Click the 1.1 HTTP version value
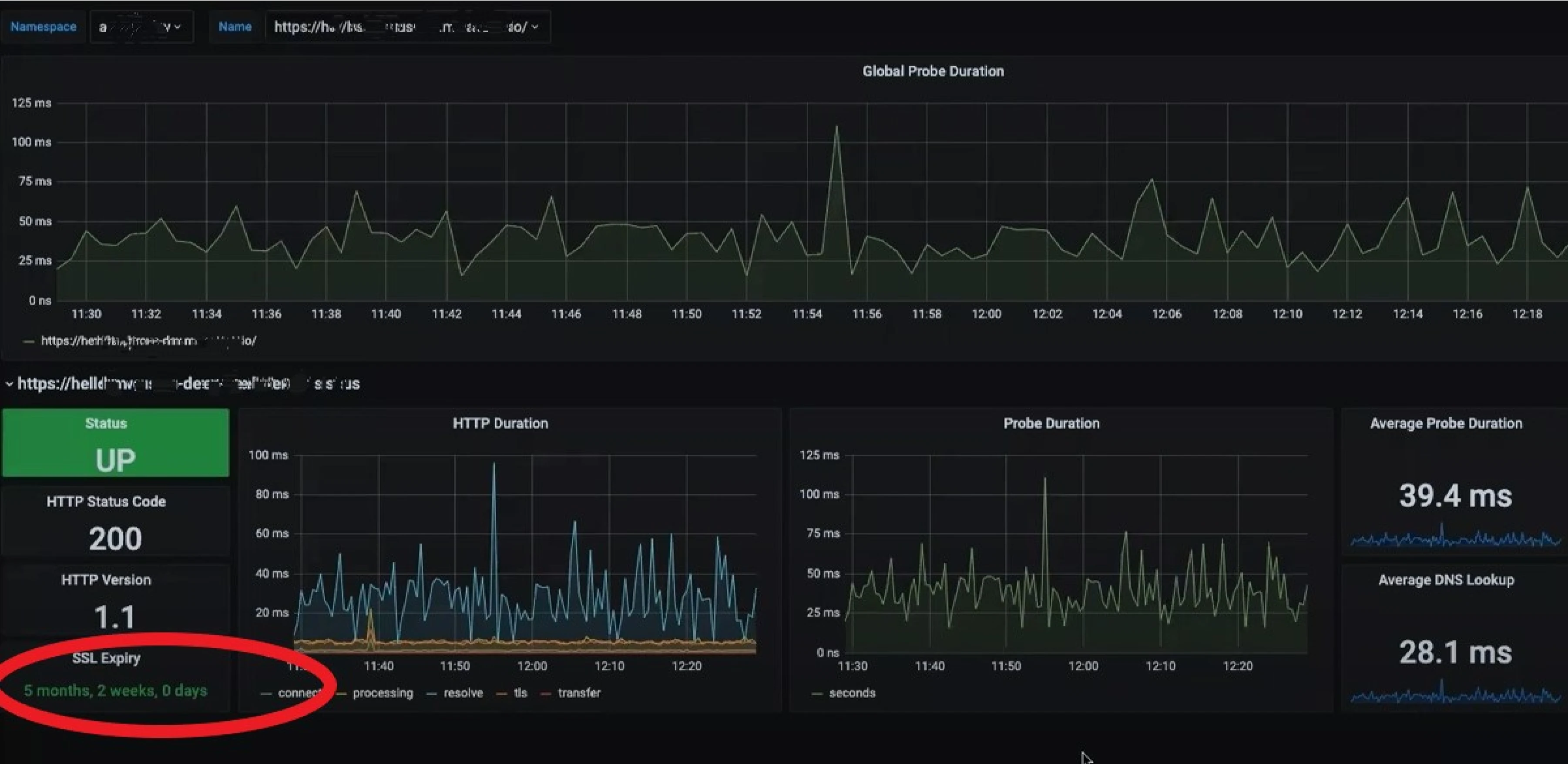 point(115,617)
